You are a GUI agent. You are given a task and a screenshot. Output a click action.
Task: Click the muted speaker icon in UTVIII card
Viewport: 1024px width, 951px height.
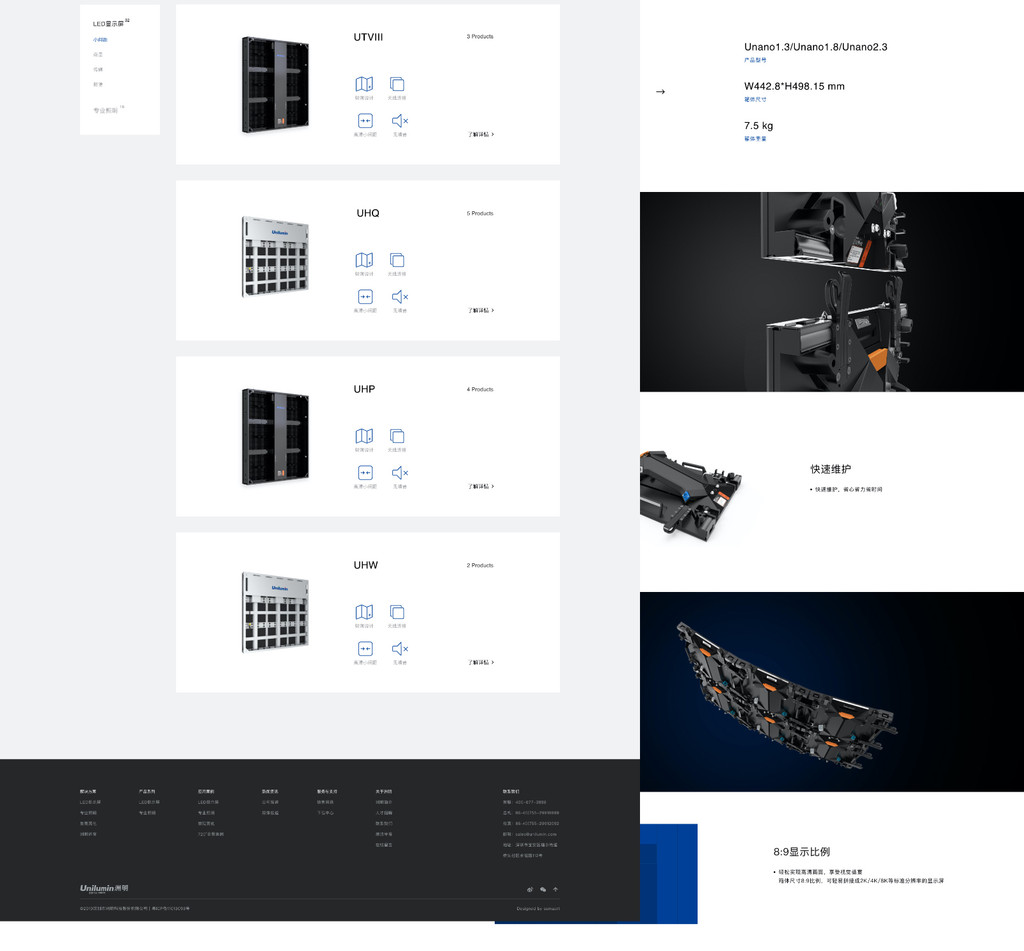[399, 120]
